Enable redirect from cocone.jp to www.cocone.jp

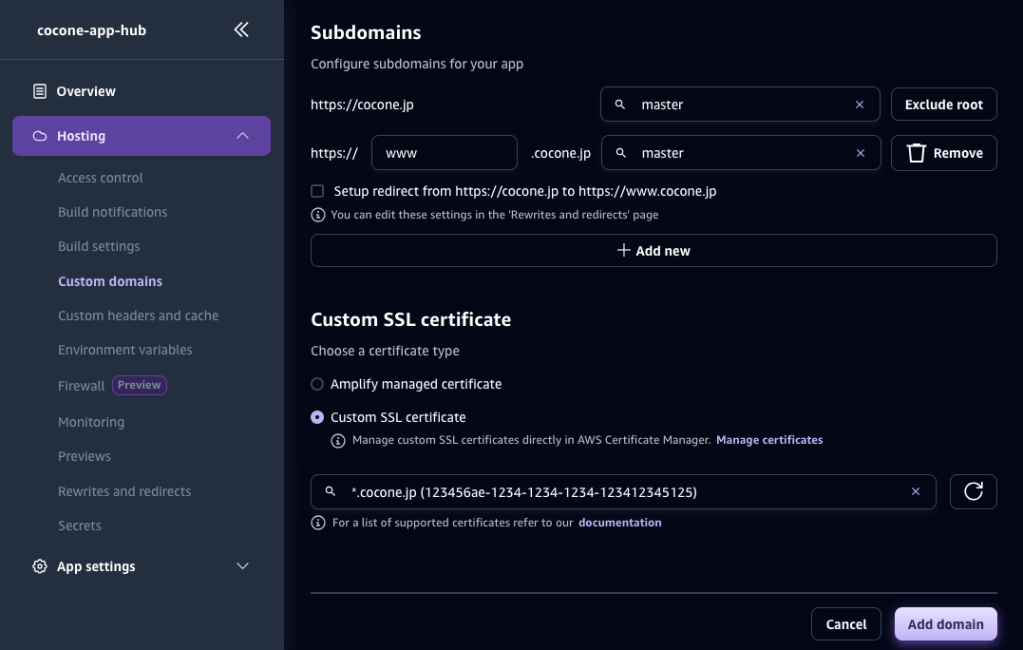tap(317, 191)
